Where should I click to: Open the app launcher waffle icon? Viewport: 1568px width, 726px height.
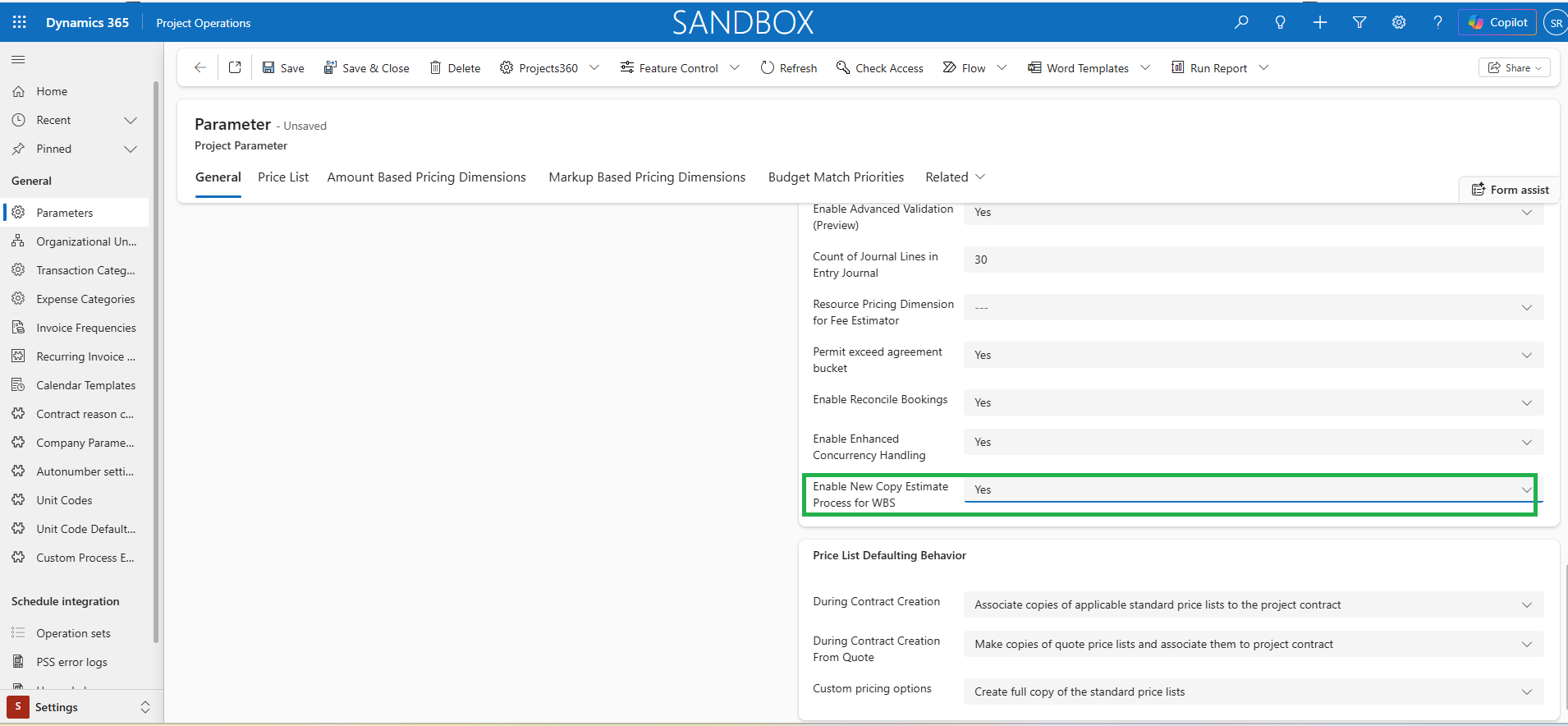coord(20,22)
